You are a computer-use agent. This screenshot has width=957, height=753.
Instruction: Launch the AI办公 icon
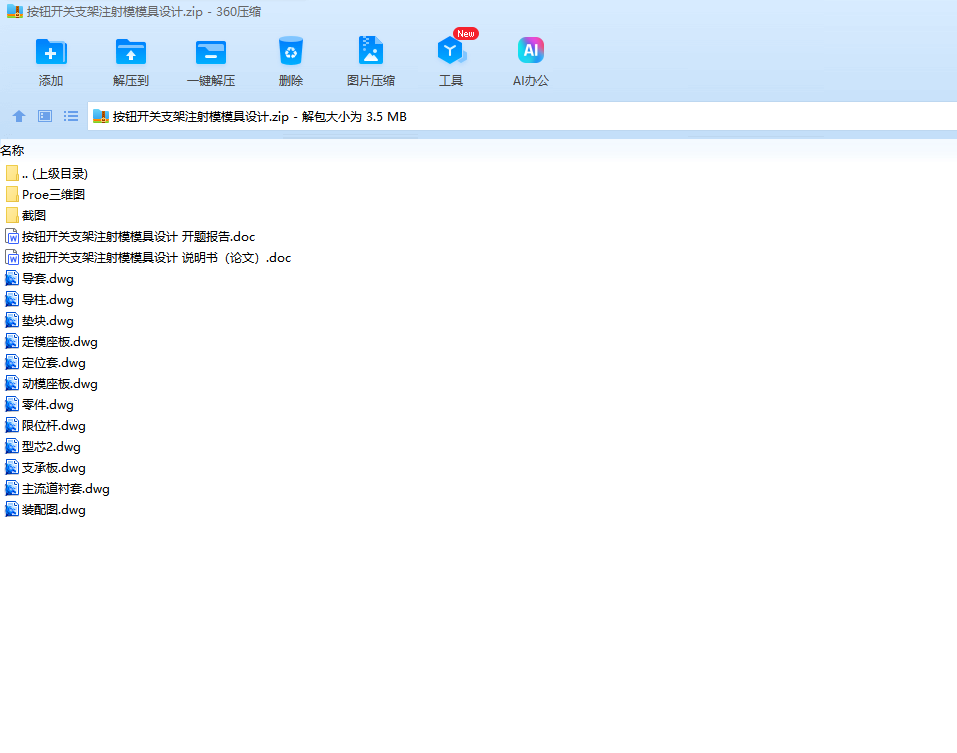click(530, 50)
